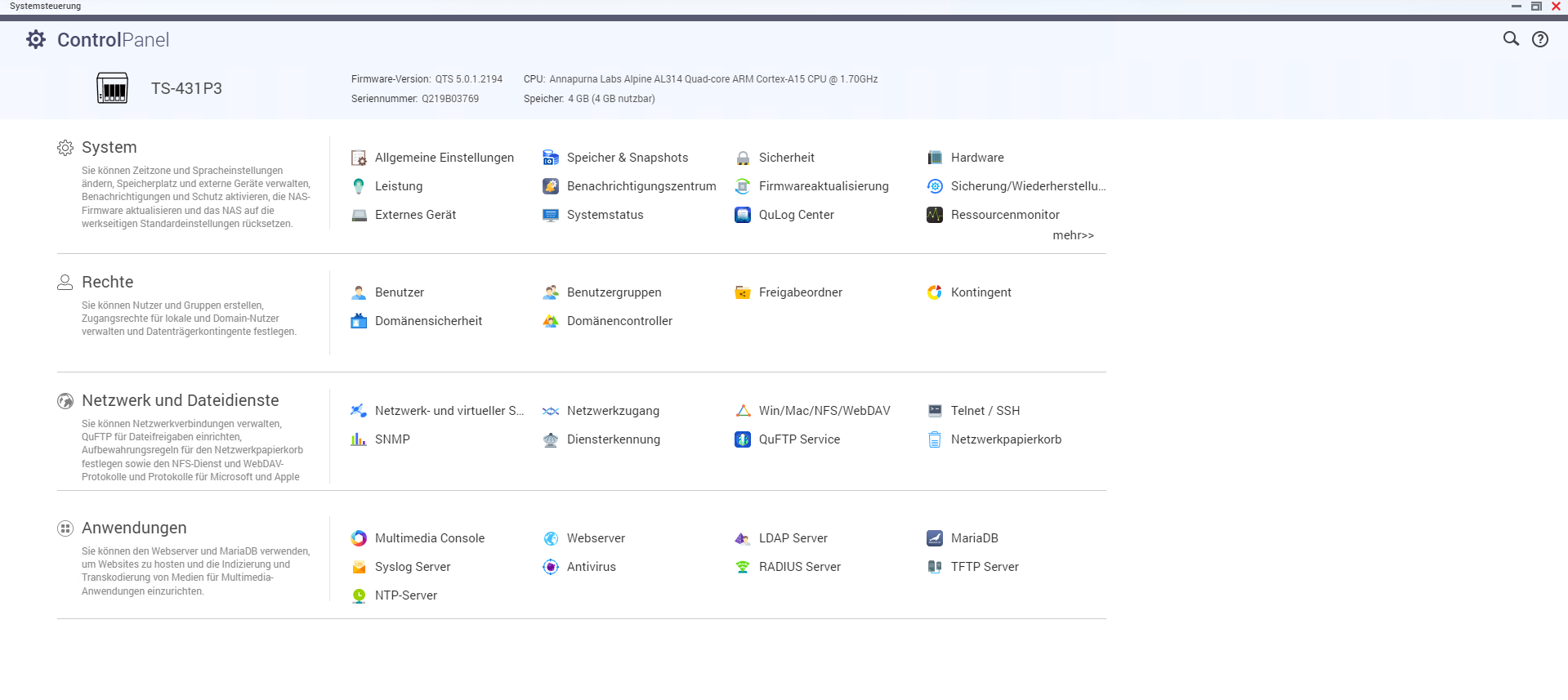Viewport: 1568px width, 700px height.
Task: Open the search magnifier icon
Action: click(1511, 38)
